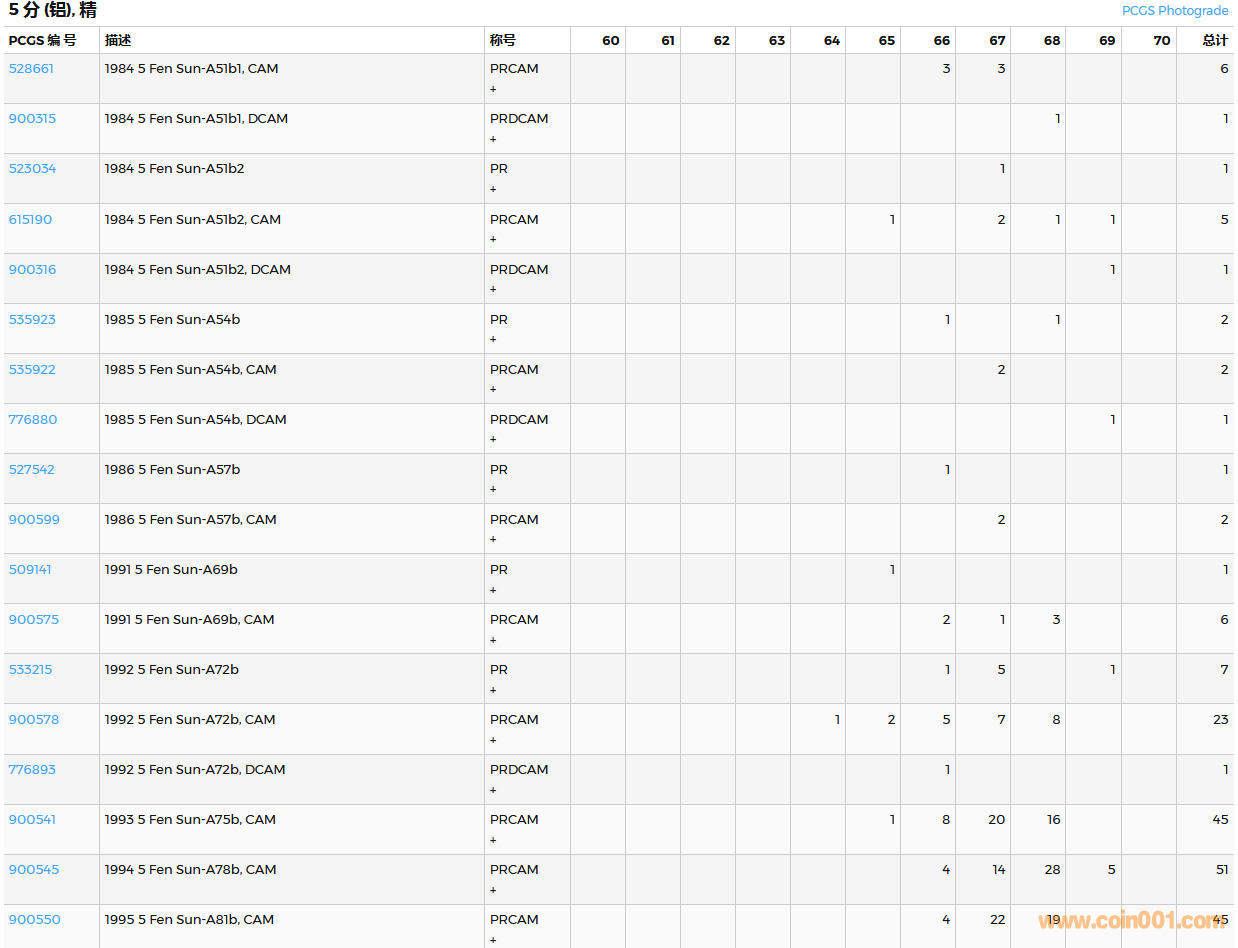Image resolution: width=1238 pixels, height=948 pixels.
Task: Open coin entry 776880
Action: tap(33, 420)
